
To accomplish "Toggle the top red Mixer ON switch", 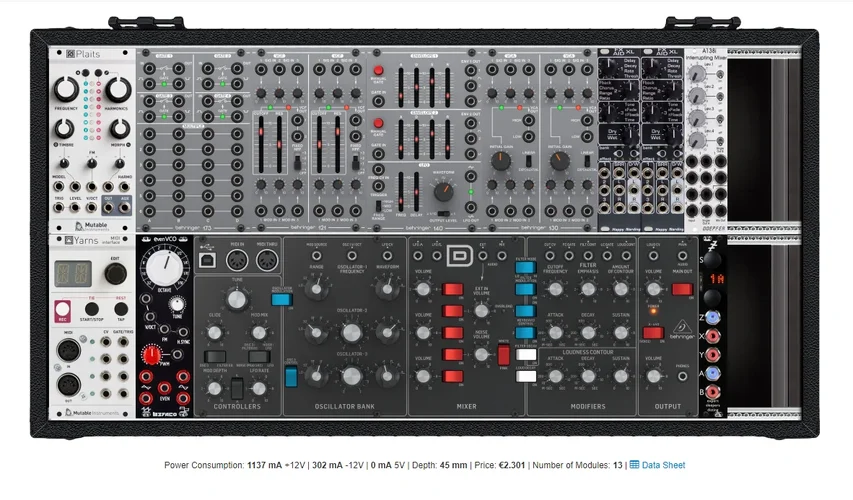I will [453, 289].
